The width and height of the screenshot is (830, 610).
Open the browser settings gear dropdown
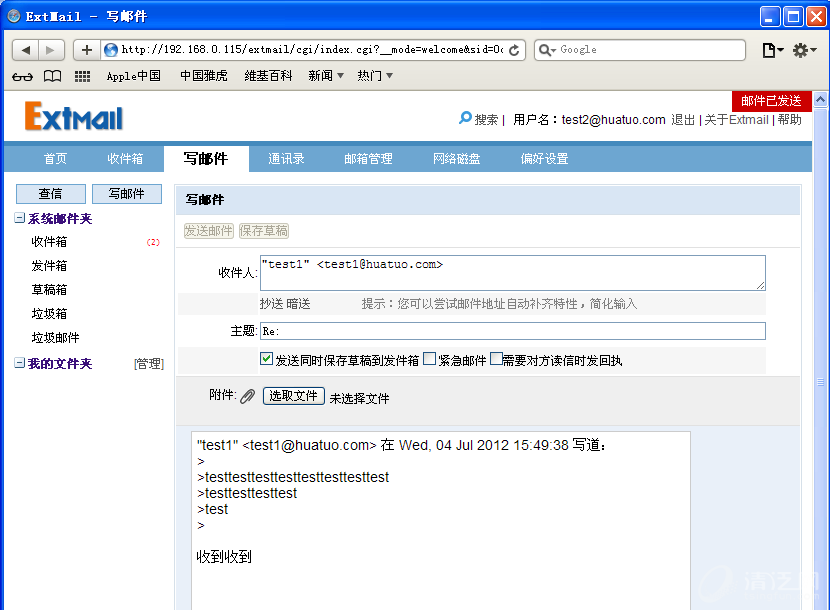pyautogui.click(x=804, y=50)
